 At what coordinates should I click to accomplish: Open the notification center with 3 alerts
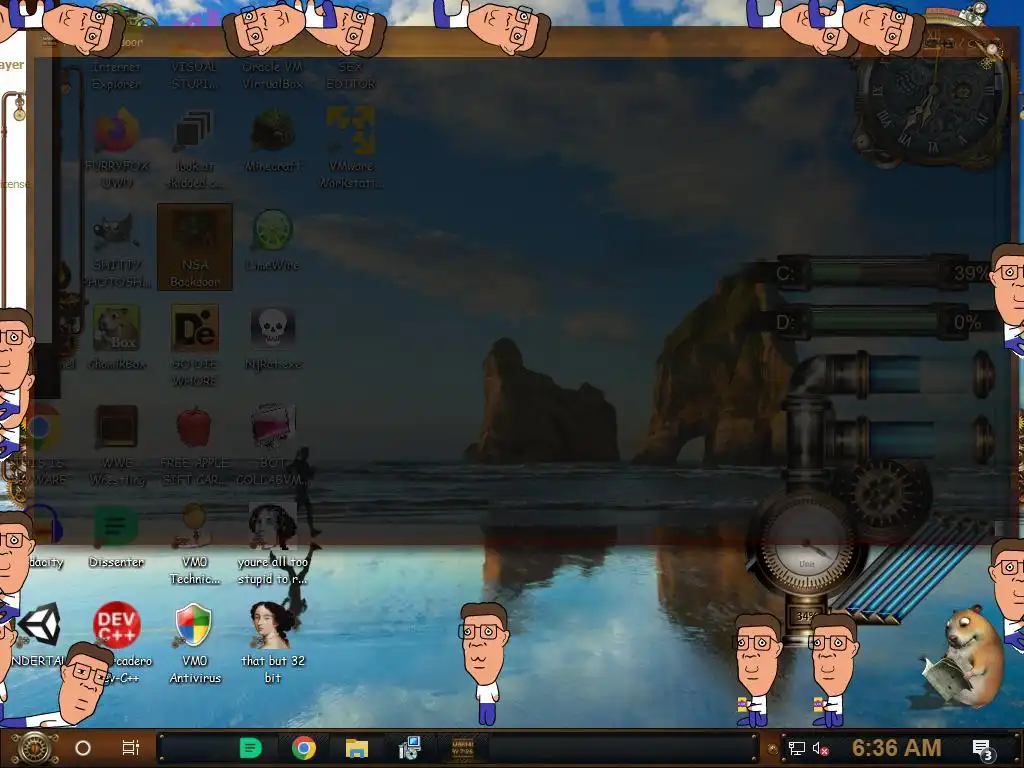983,750
